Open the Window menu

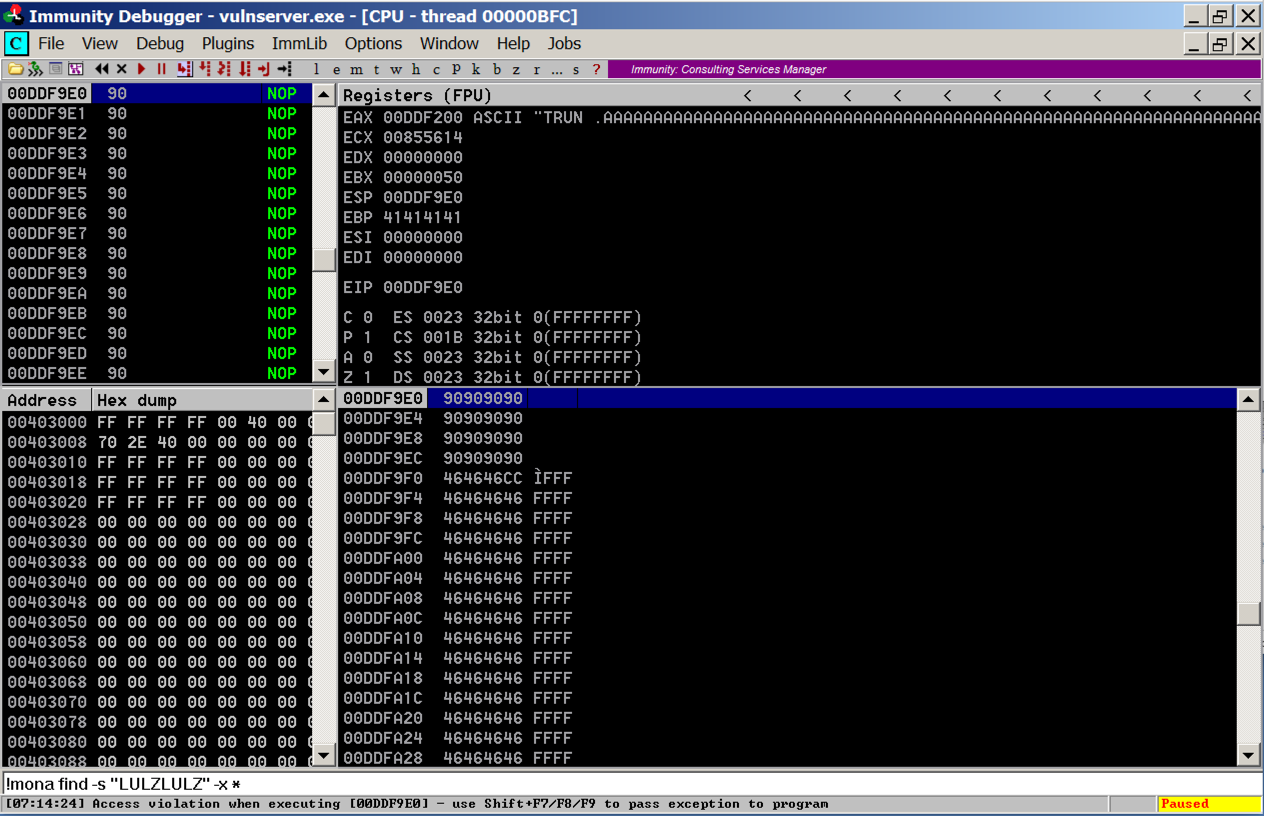pos(449,43)
